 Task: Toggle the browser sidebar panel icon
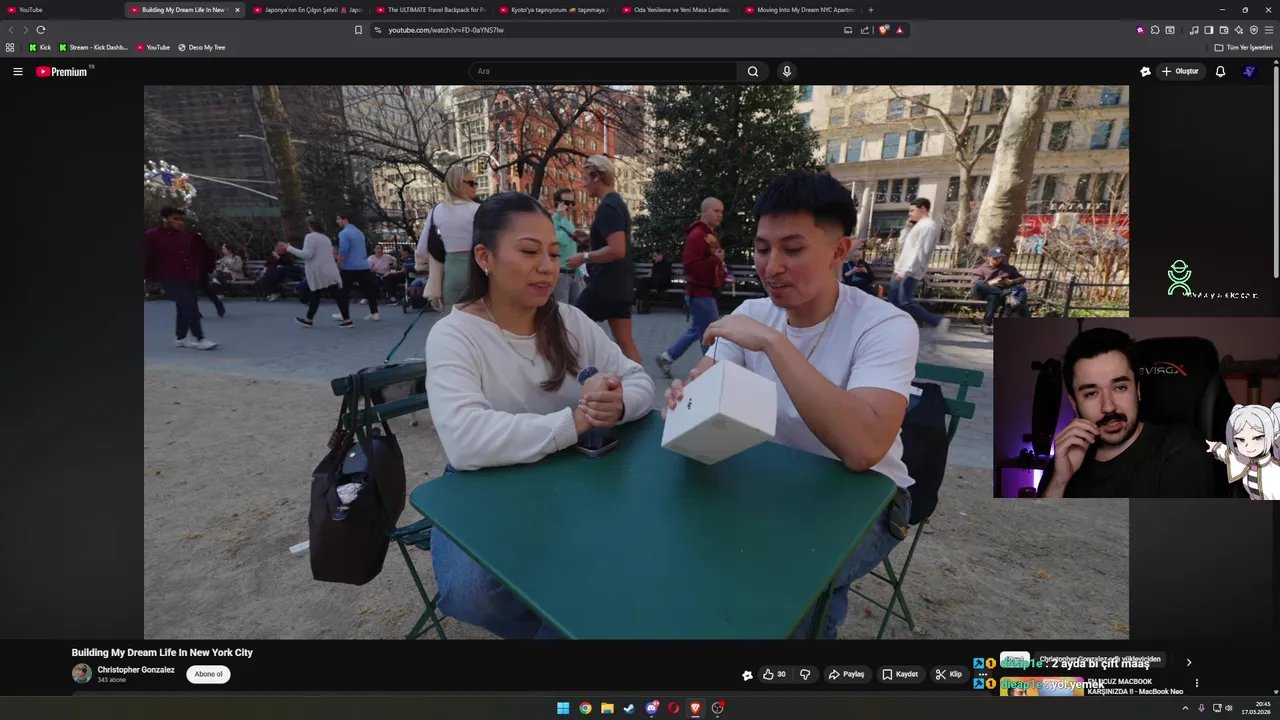[x=1208, y=30]
